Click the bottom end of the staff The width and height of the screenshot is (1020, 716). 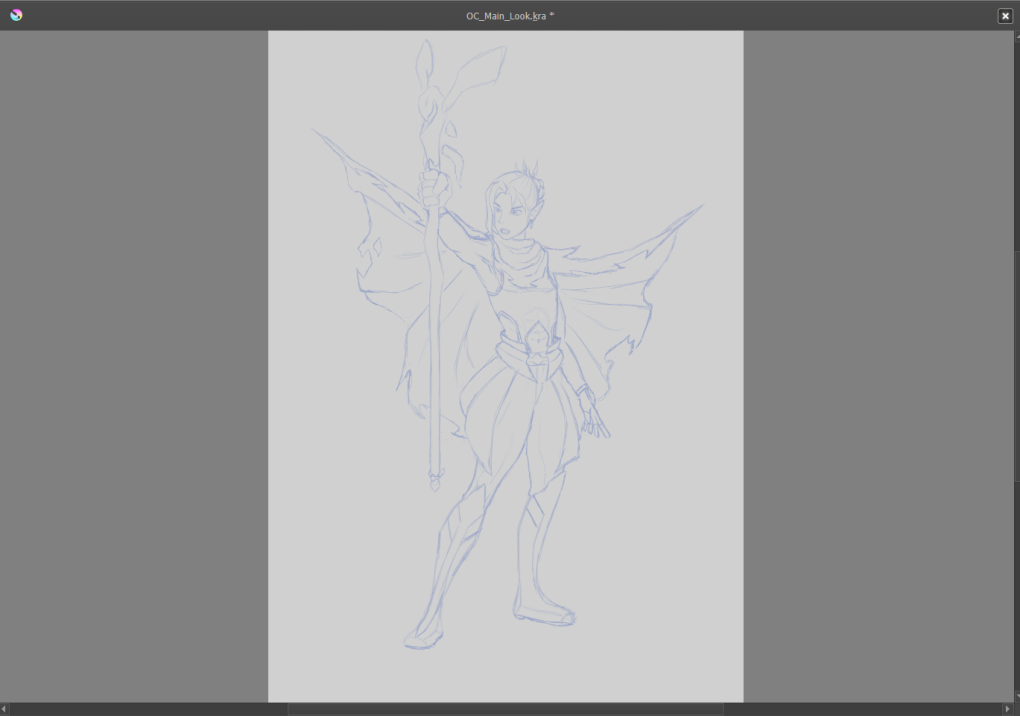coord(434,483)
